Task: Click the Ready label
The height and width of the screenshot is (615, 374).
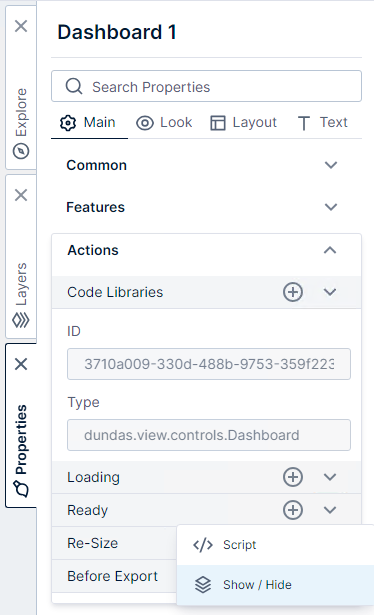Action: (87, 510)
